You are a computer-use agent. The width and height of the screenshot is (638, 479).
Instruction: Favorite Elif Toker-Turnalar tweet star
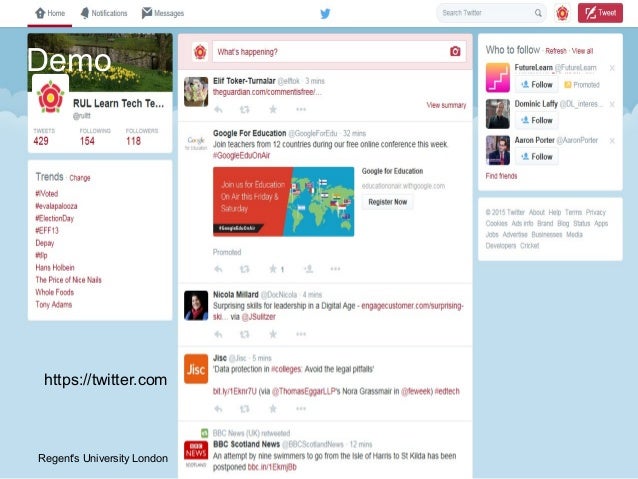pyautogui.click(x=273, y=109)
